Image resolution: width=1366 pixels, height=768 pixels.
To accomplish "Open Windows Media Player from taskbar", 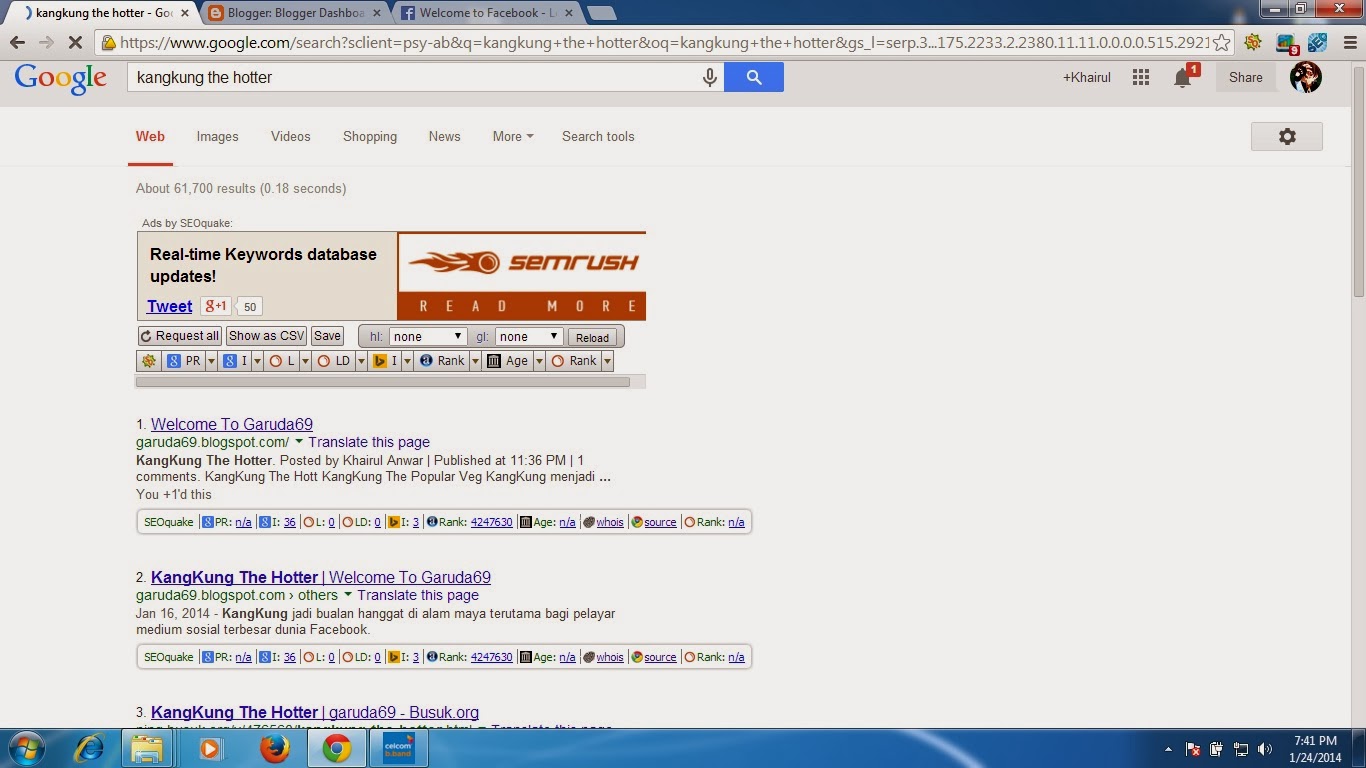I will [x=210, y=748].
